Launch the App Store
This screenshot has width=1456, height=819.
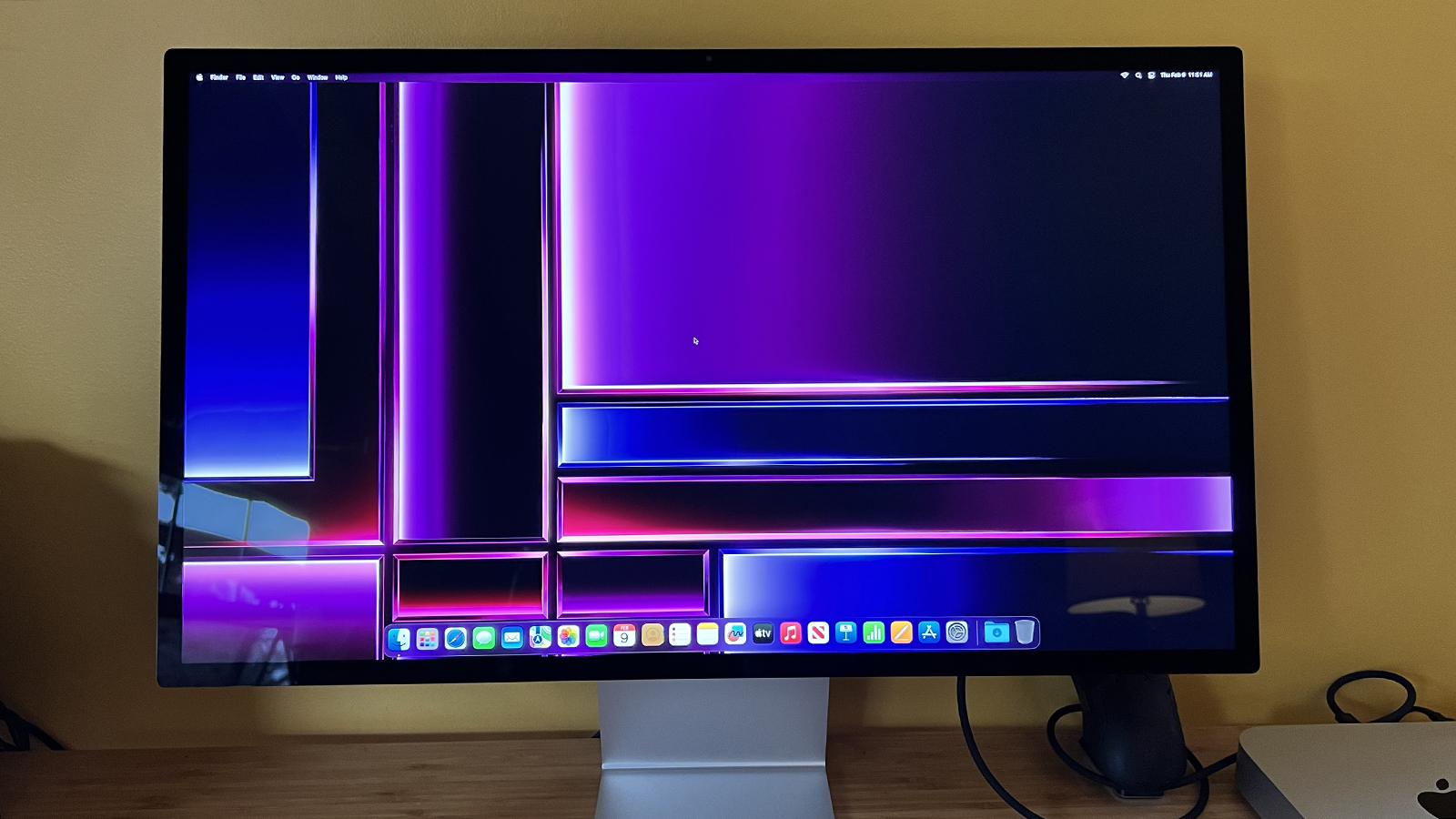929,632
